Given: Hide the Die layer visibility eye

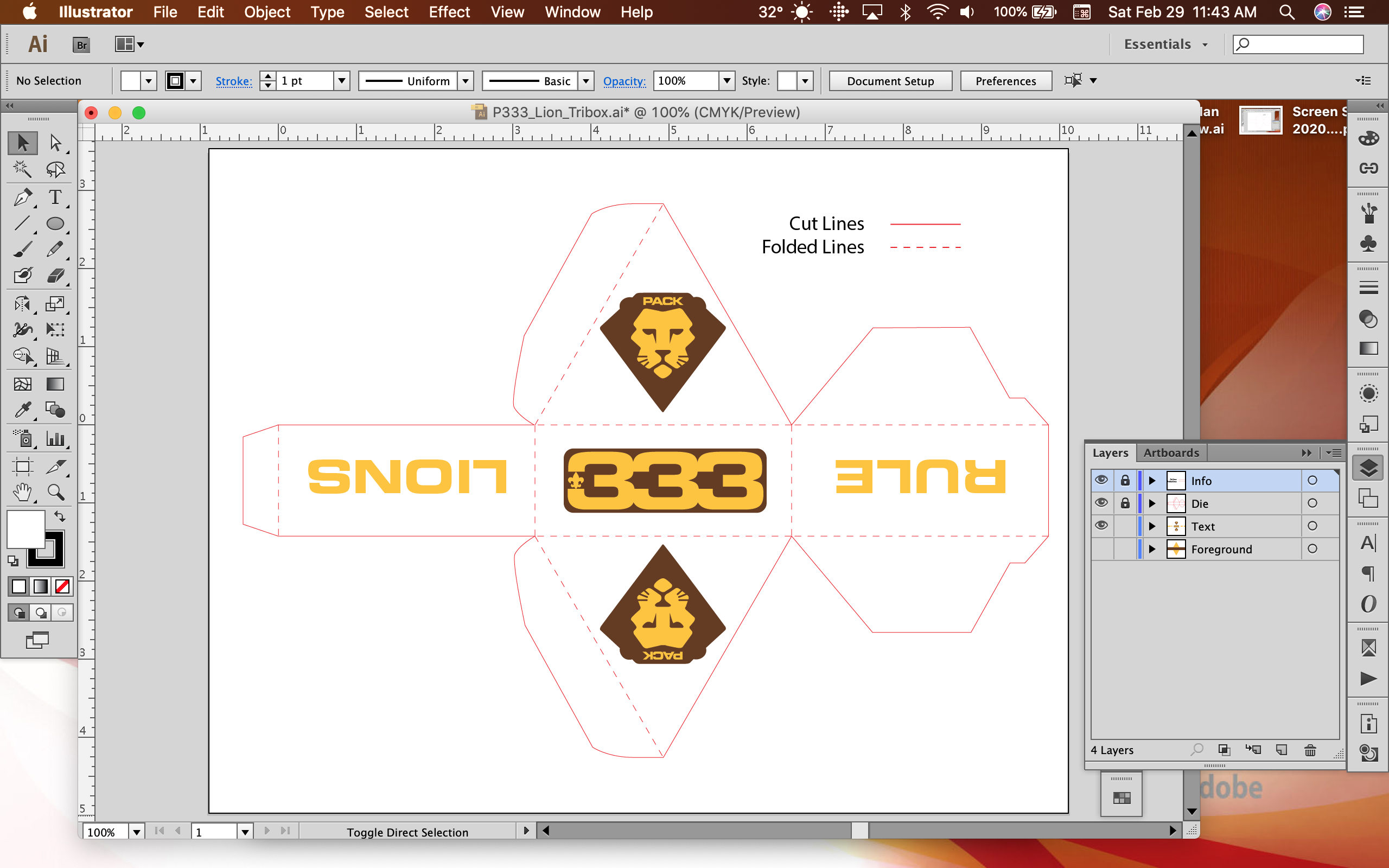Looking at the screenshot, I should [1101, 503].
